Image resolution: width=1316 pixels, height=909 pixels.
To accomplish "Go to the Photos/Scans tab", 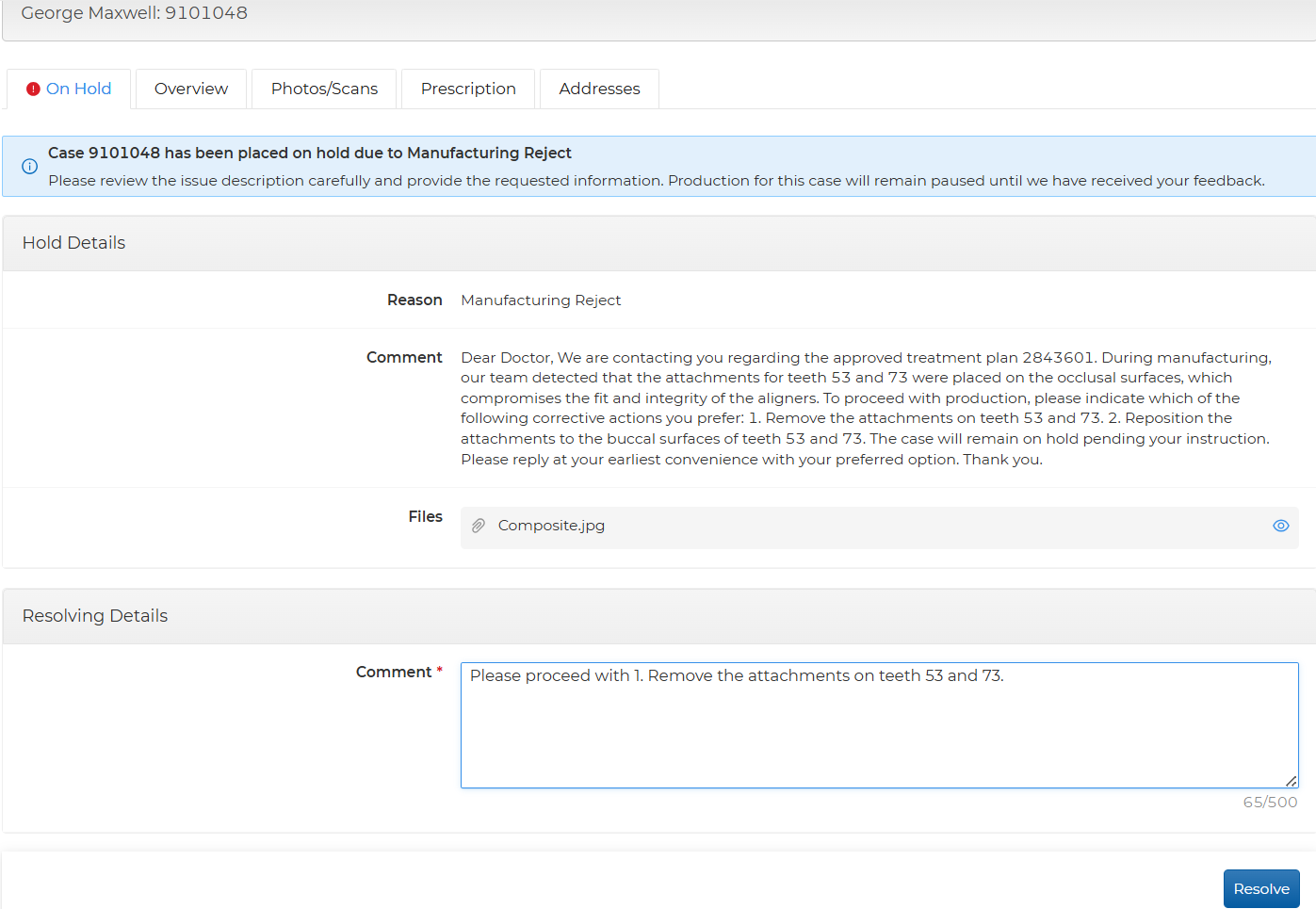I will 324,89.
